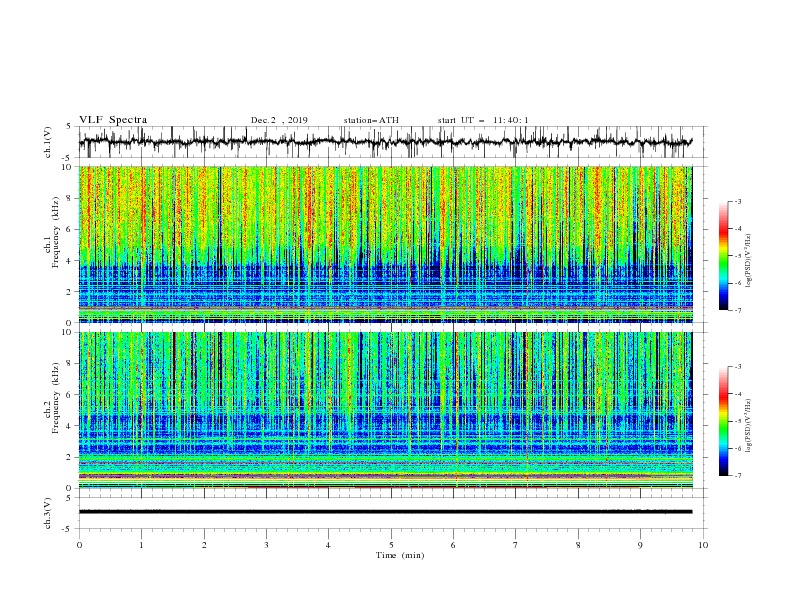Click the 6 kHz tick on ch.1 axis

70,229
